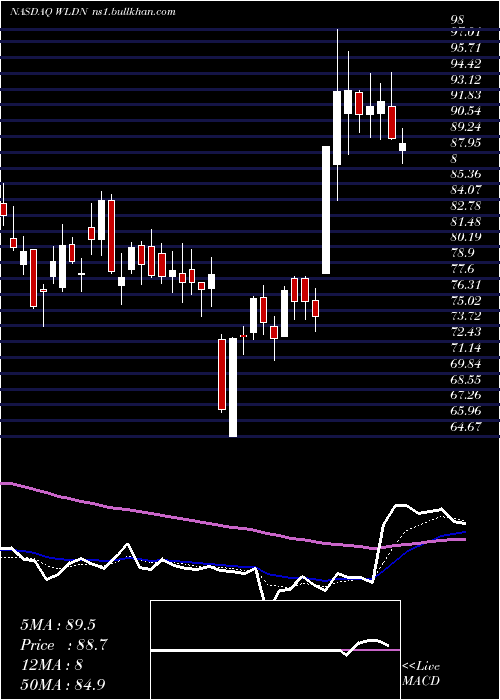Click the white candle extending below 64.67
The height and width of the screenshot is (700, 500).
pos(233,387)
